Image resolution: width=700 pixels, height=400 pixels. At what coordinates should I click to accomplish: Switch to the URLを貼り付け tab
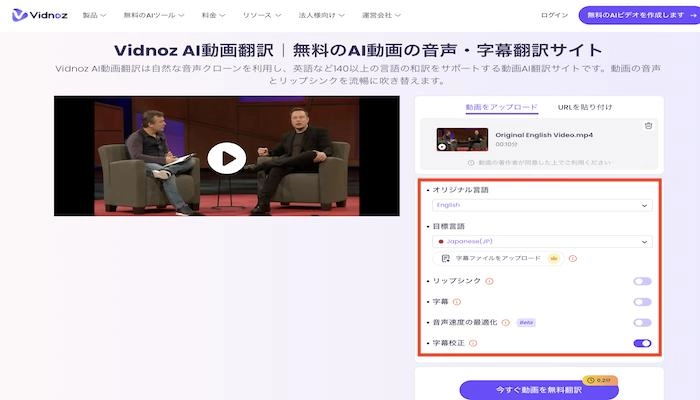tap(585, 107)
